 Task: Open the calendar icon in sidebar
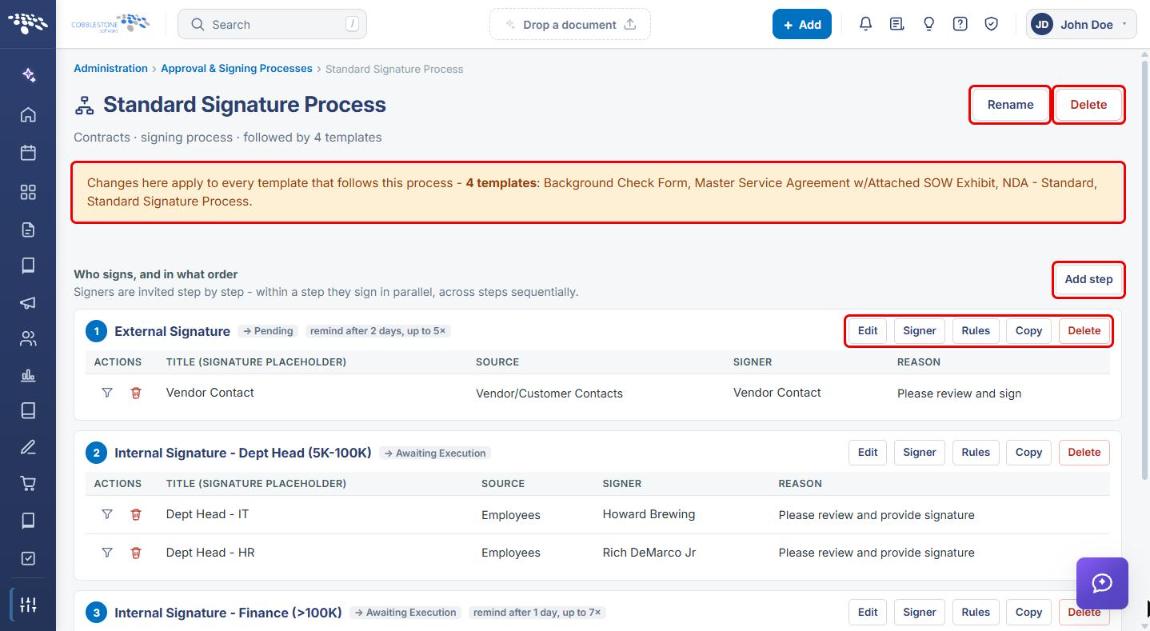click(28, 153)
